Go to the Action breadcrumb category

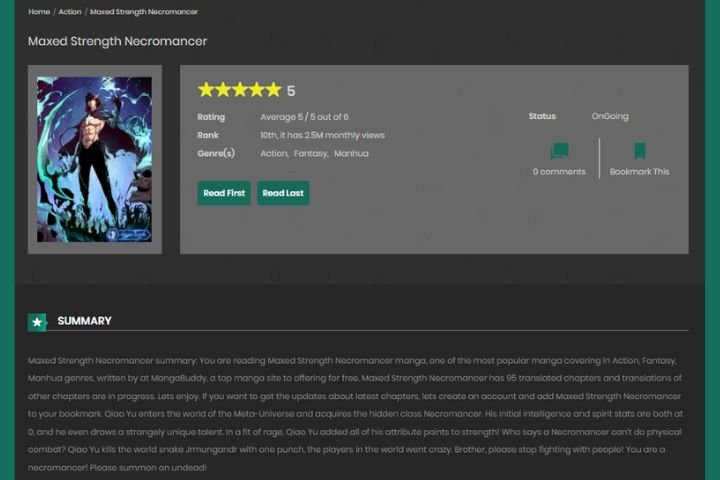point(70,11)
